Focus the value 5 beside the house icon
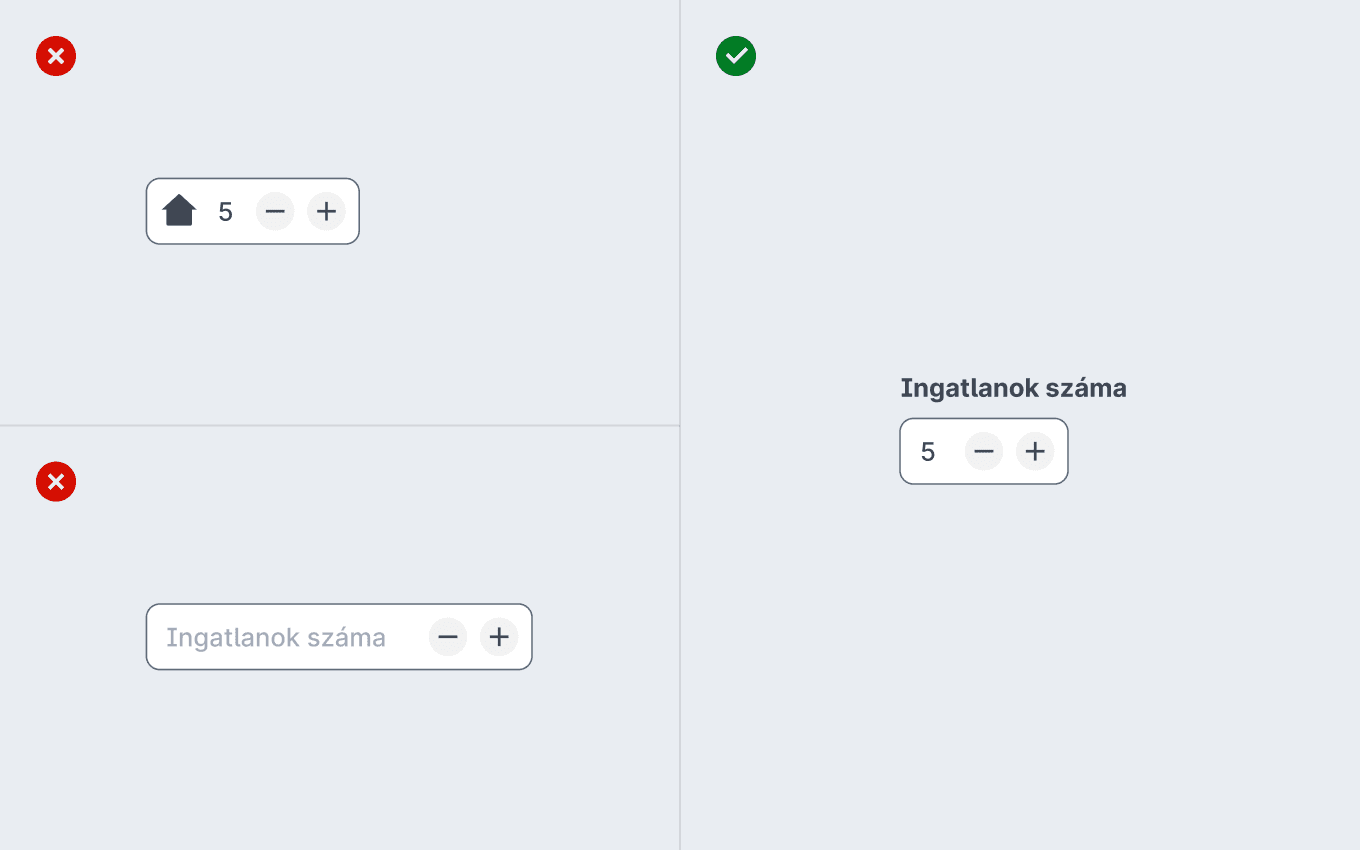 click(x=226, y=212)
